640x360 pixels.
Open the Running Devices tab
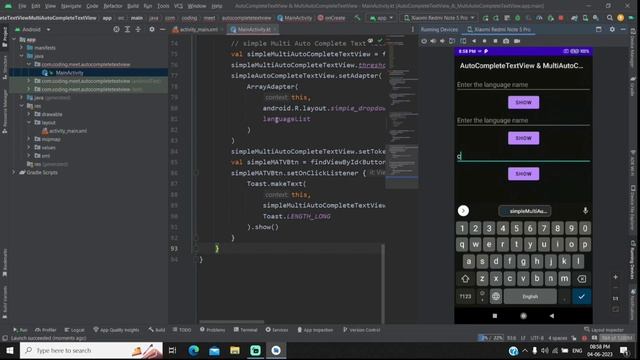click(439, 29)
